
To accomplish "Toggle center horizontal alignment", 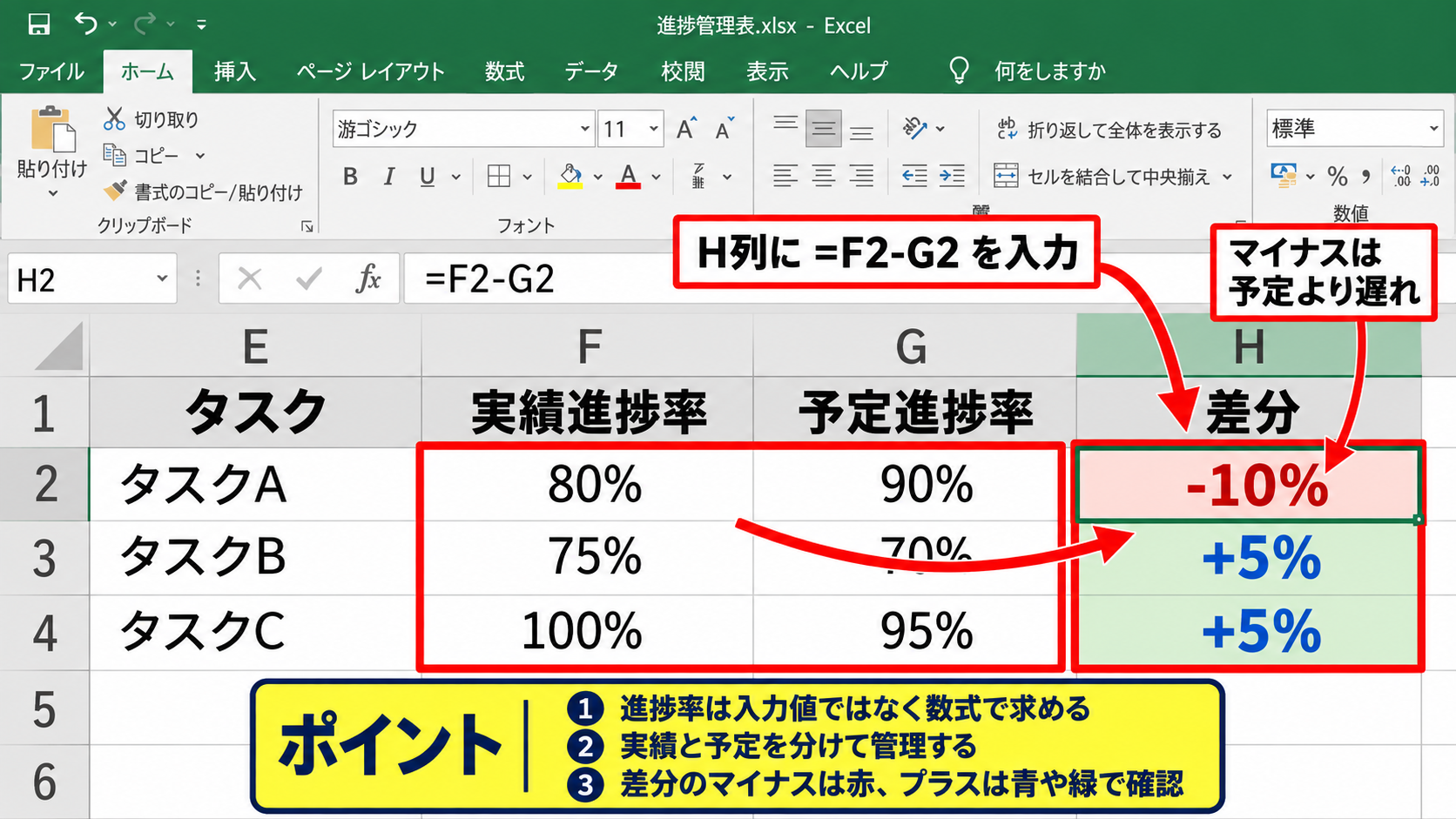I will [823, 177].
